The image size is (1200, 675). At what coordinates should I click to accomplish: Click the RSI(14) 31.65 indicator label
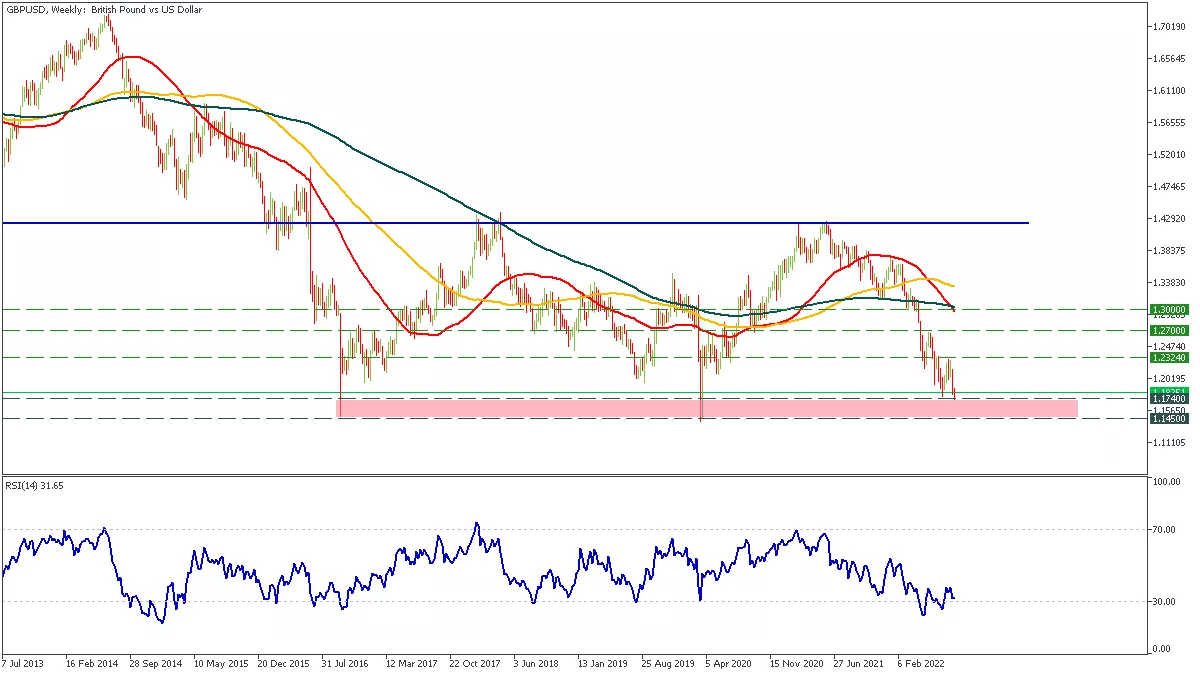[x=34, y=485]
